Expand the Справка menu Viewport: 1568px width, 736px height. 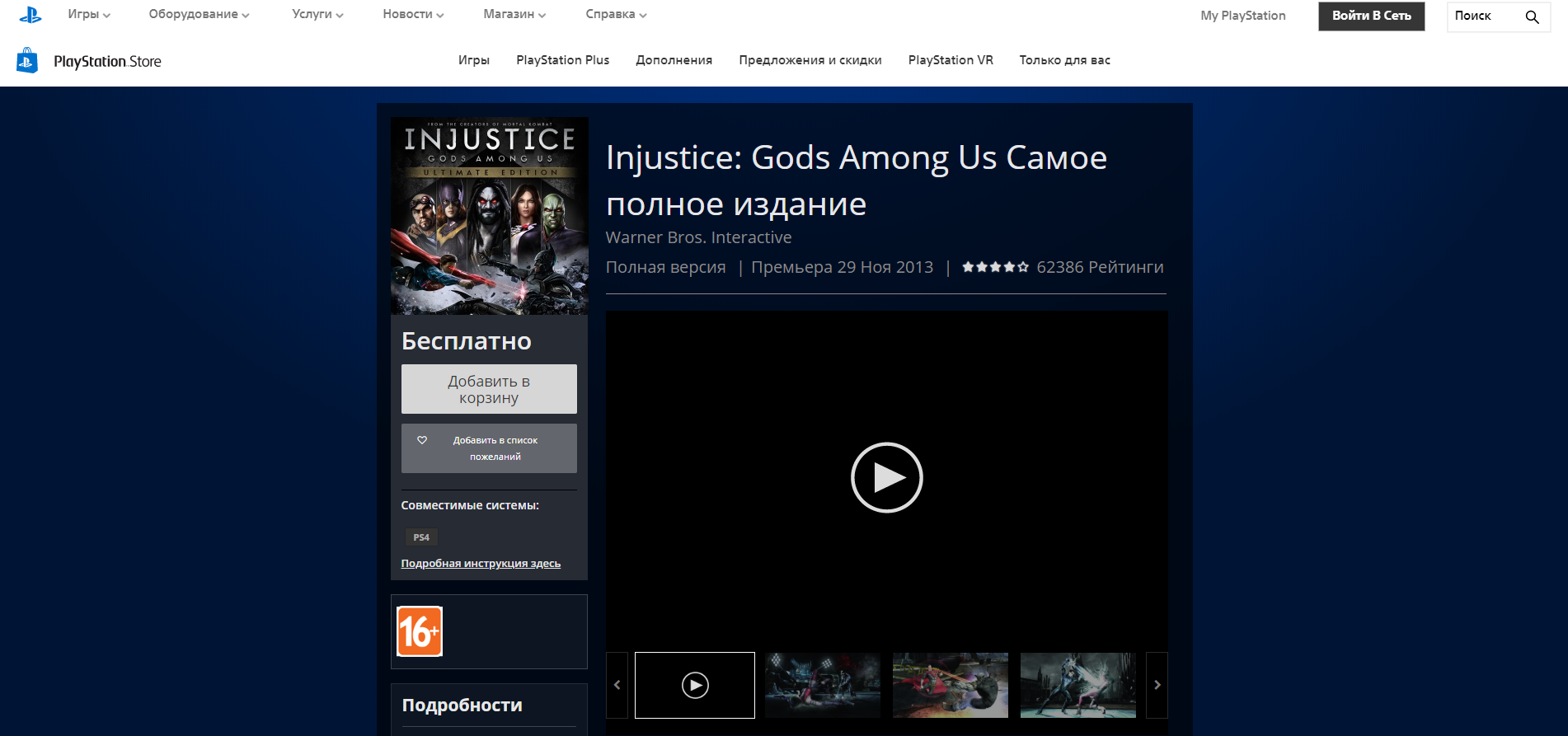click(616, 14)
